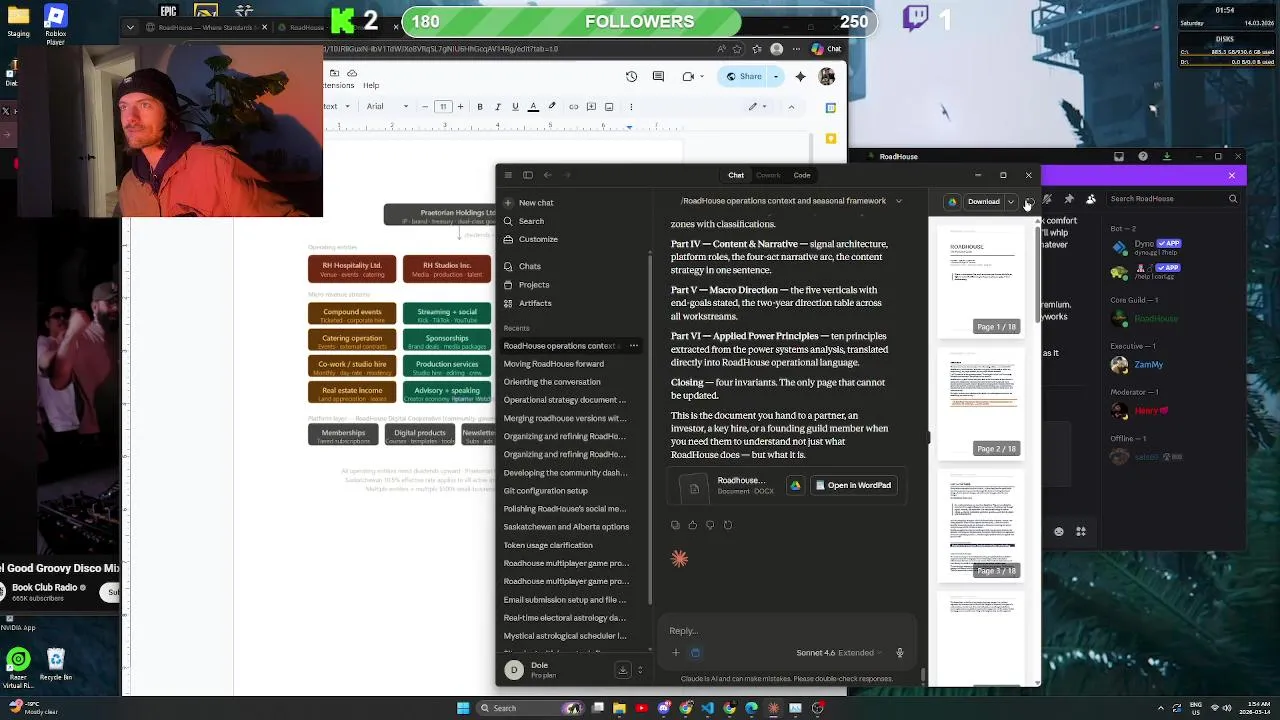Image resolution: width=1280 pixels, height=720 pixels.
Task: Click the Google Drive icon beside Download
Action: [x=952, y=202]
